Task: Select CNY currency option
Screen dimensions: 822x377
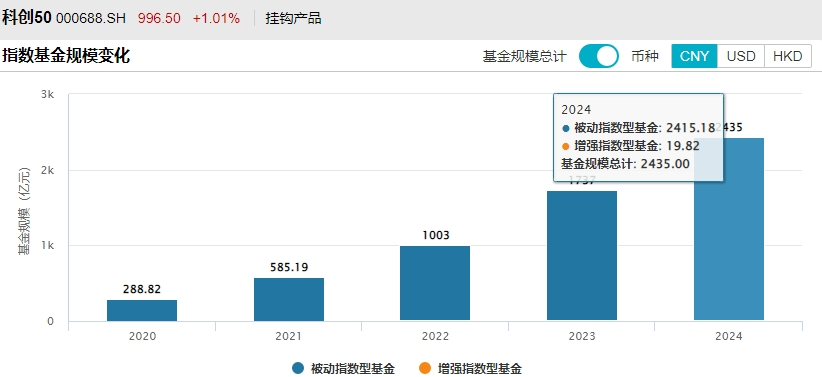Action: pos(694,56)
